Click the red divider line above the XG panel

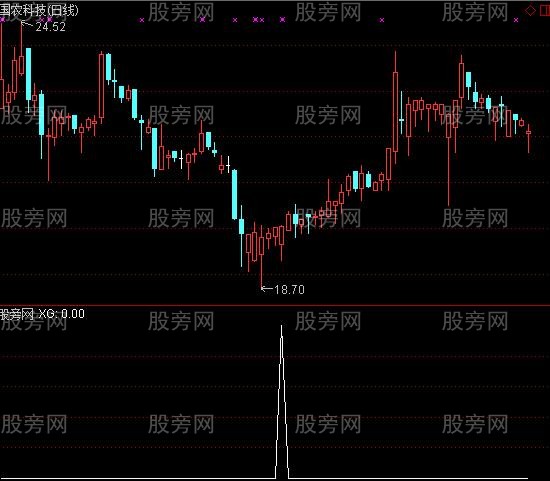tap(275, 306)
